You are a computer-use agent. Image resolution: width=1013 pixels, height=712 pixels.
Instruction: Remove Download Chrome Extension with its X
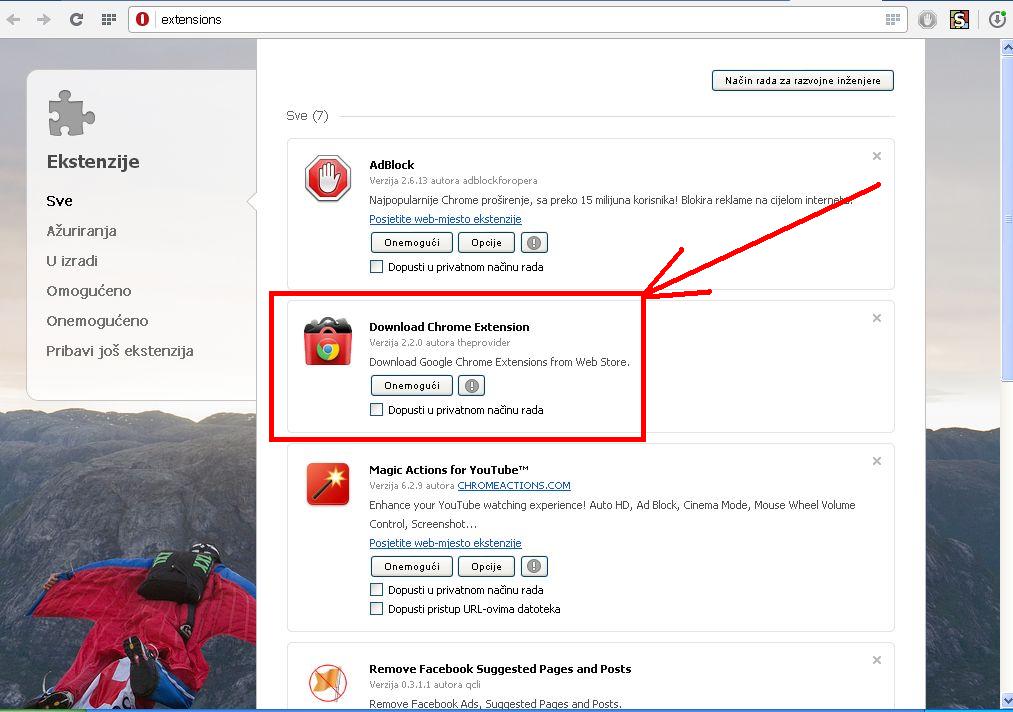click(x=877, y=318)
